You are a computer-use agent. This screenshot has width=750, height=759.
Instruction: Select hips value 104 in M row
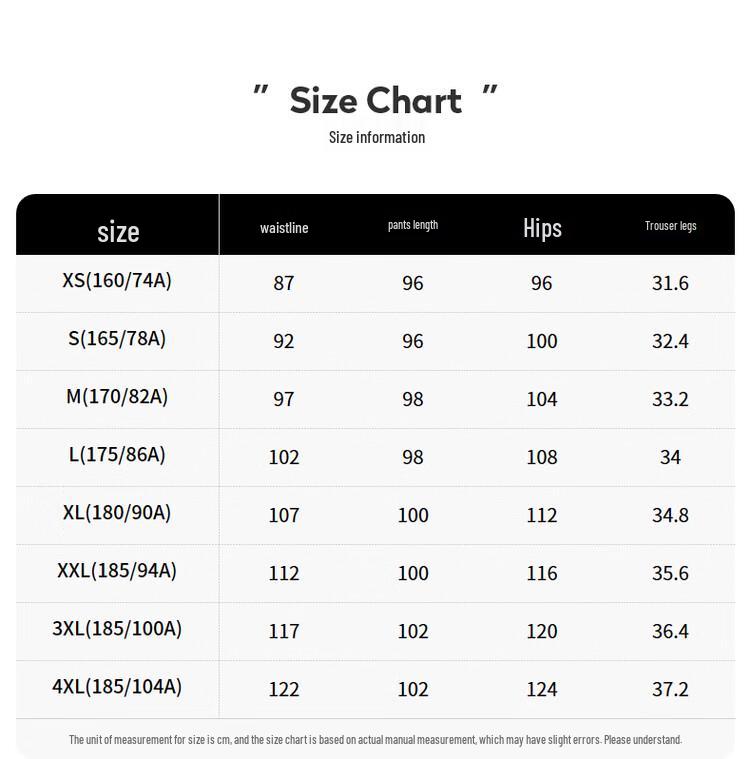[x=542, y=399]
